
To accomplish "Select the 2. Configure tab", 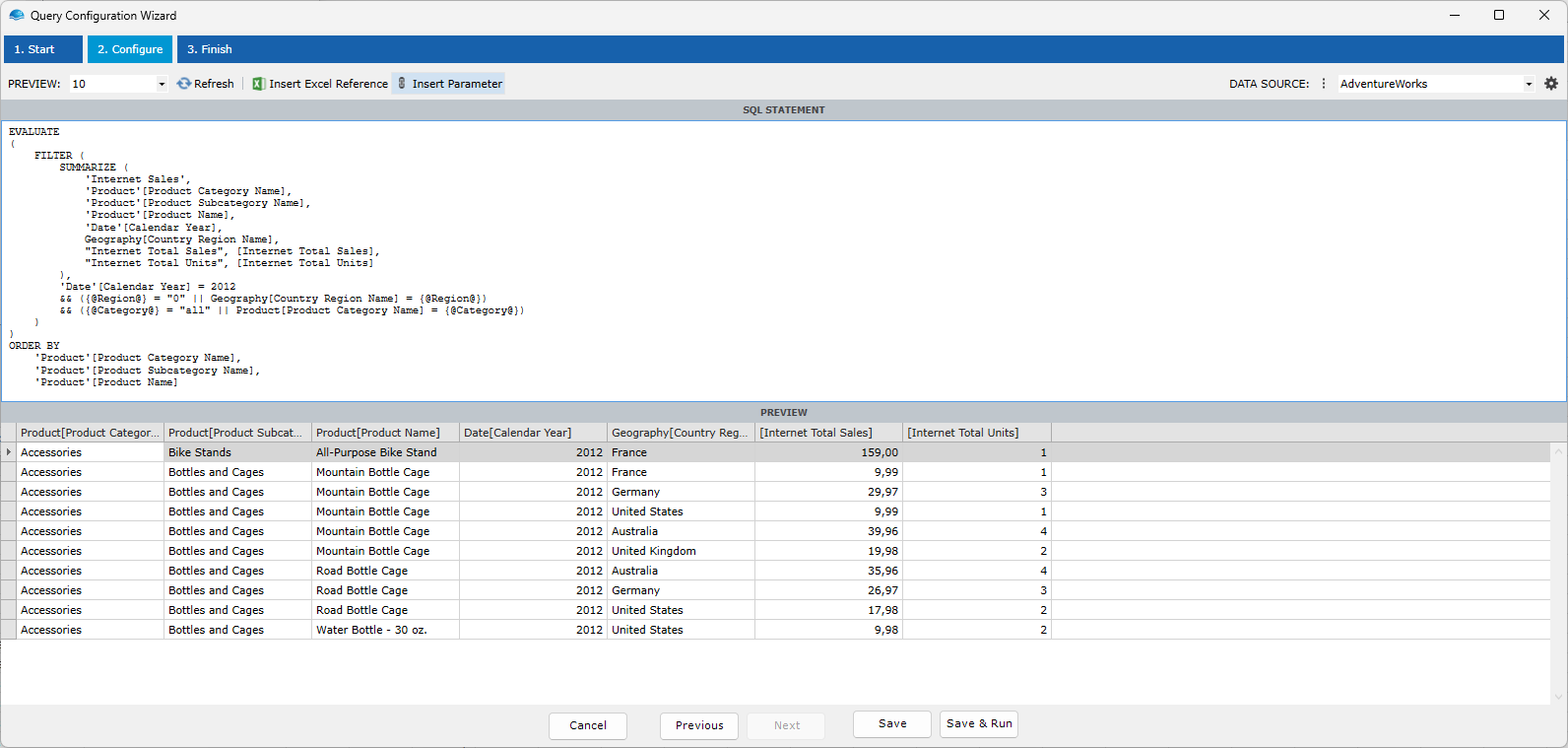I will 130,49.
